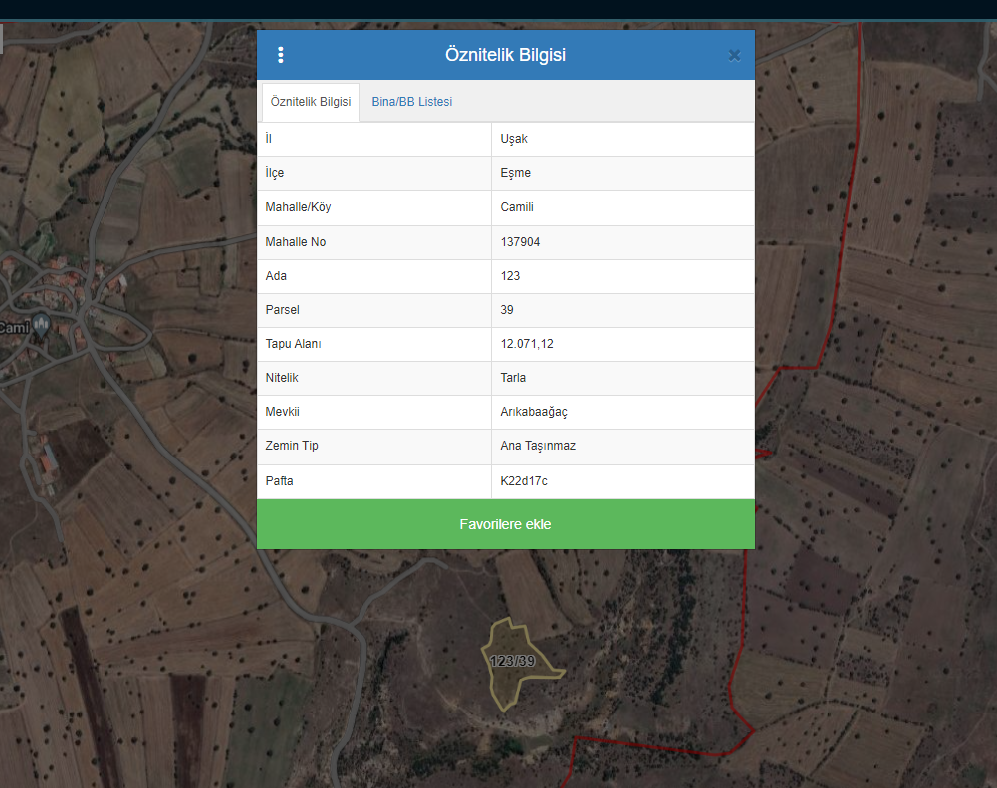997x788 pixels.
Task: Click the Ada row label
Action: click(x=276, y=276)
